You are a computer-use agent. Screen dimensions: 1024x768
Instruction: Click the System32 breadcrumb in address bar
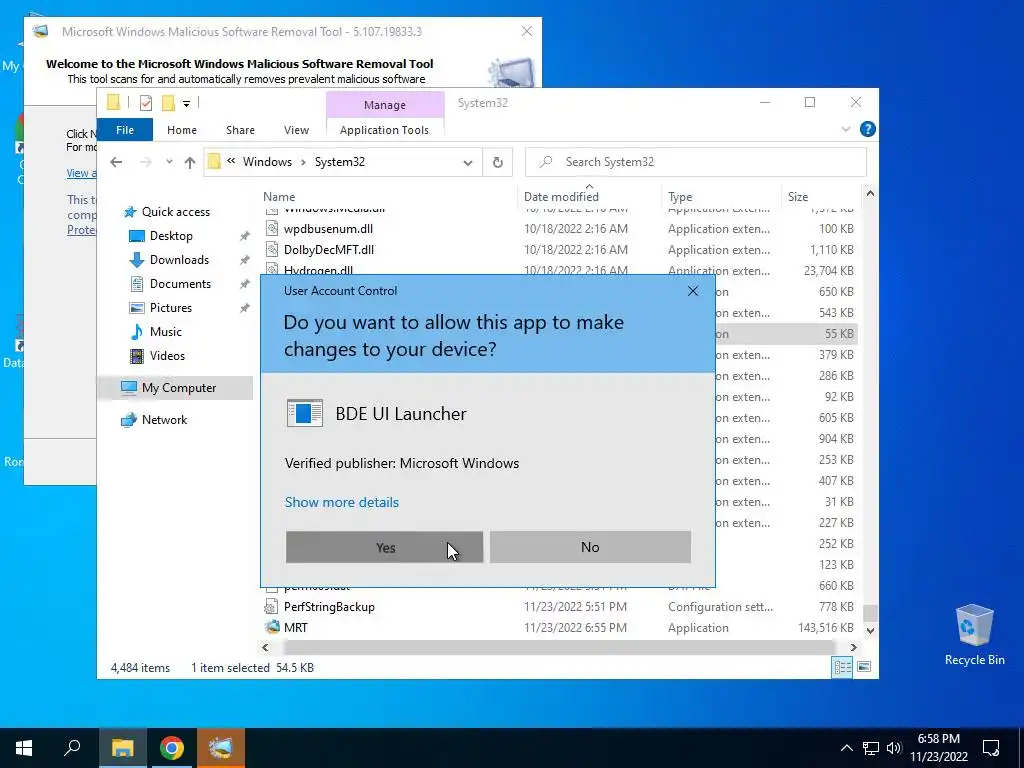340,162
